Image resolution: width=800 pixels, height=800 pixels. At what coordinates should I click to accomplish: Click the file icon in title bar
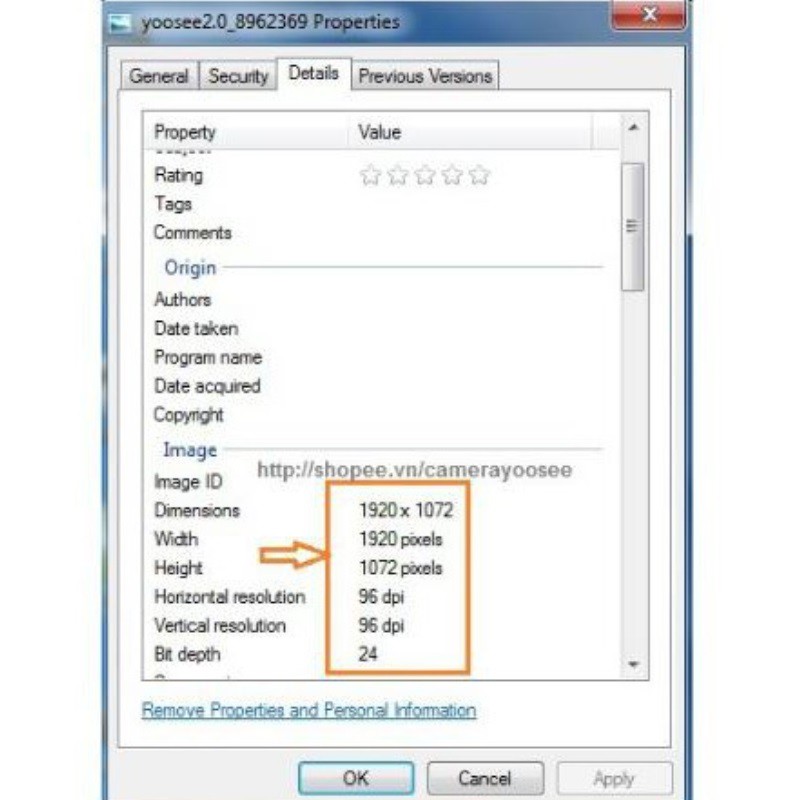122,21
